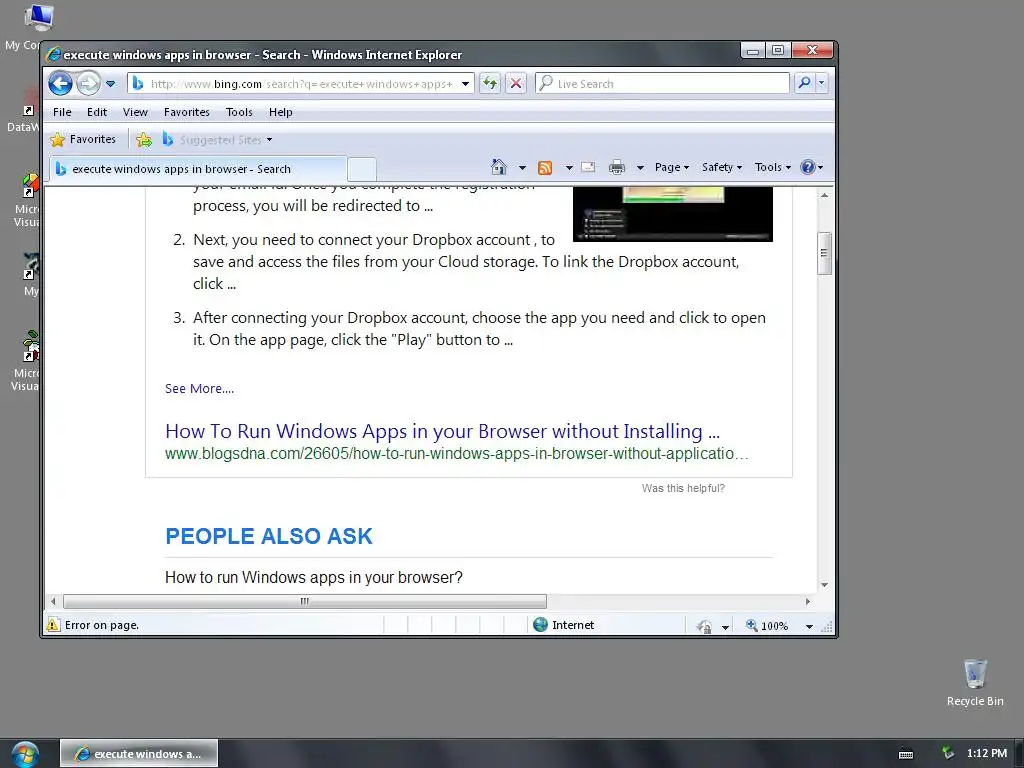1024x768 pixels.
Task: Click the horizontal scrollbar right arrow
Action: click(808, 601)
